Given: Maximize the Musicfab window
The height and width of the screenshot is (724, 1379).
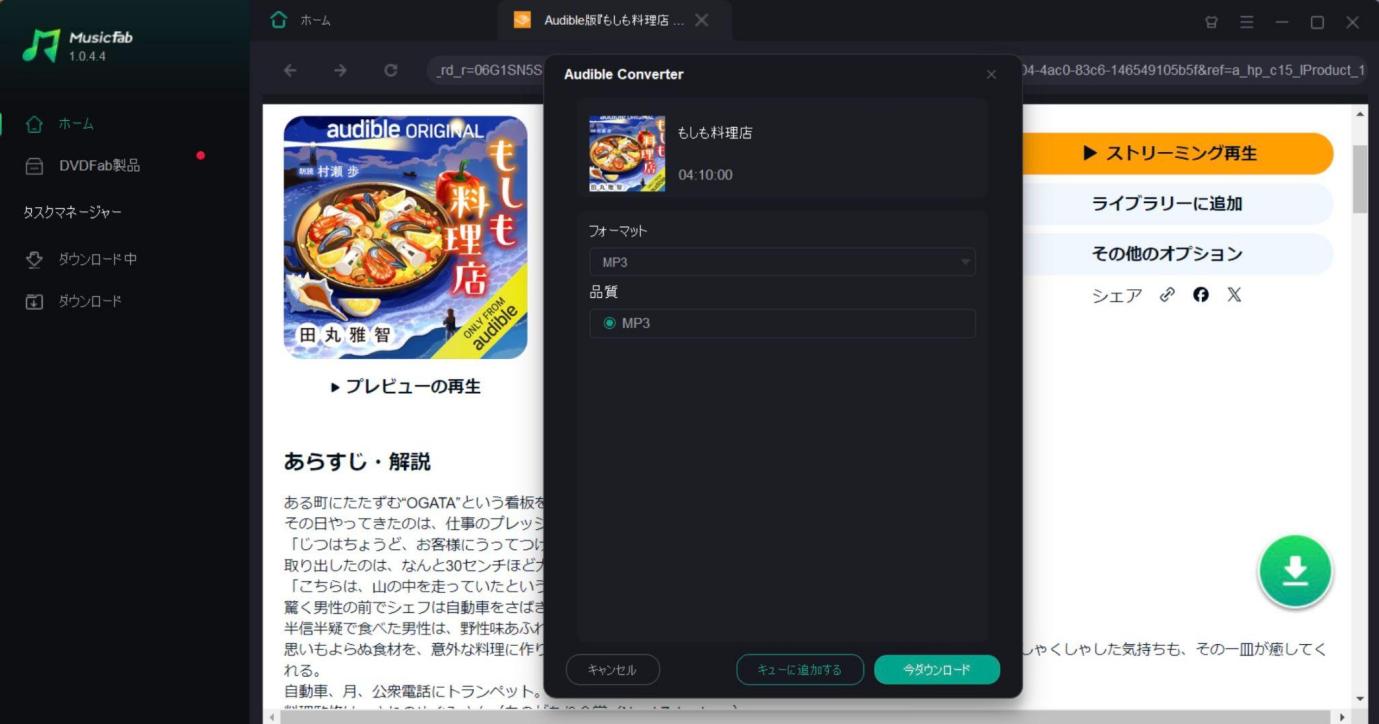Looking at the screenshot, I should point(1317,22).
